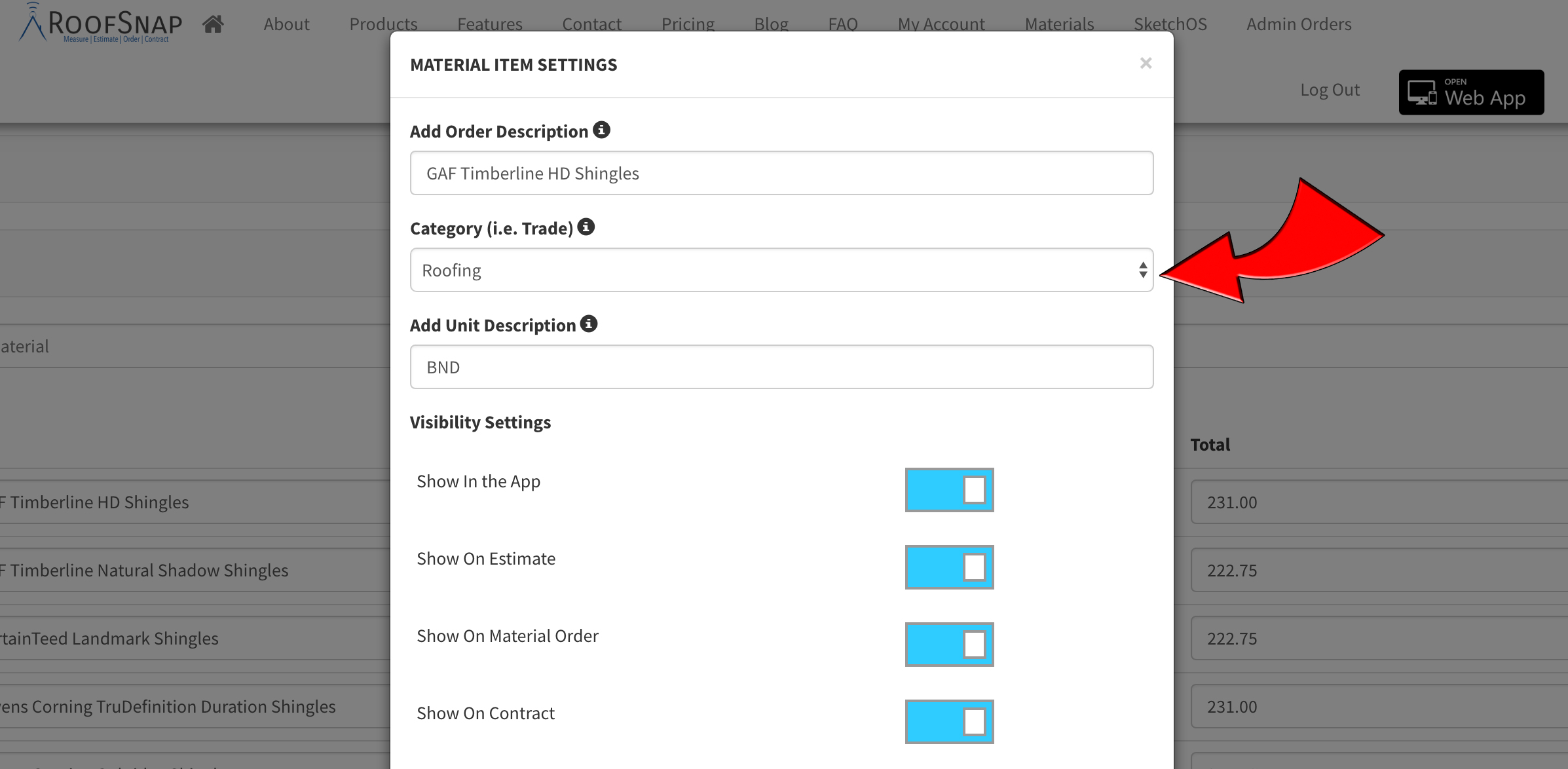Open the Pricing menu item
Screen dimensions: 1568x769
coord(688,24)
